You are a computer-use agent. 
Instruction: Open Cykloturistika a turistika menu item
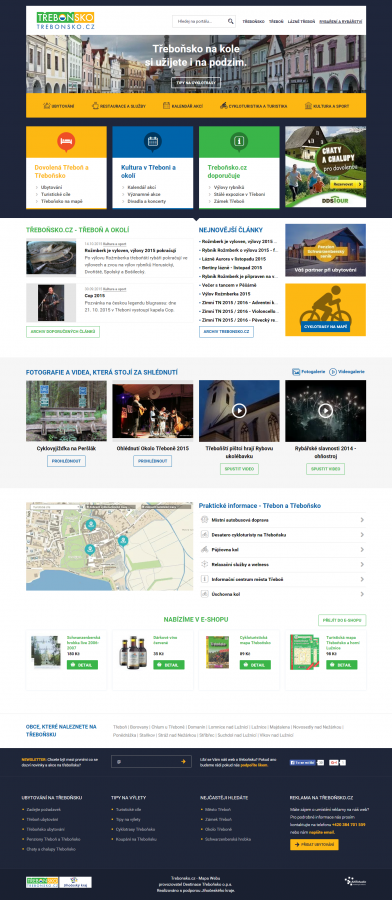(254, 106)
